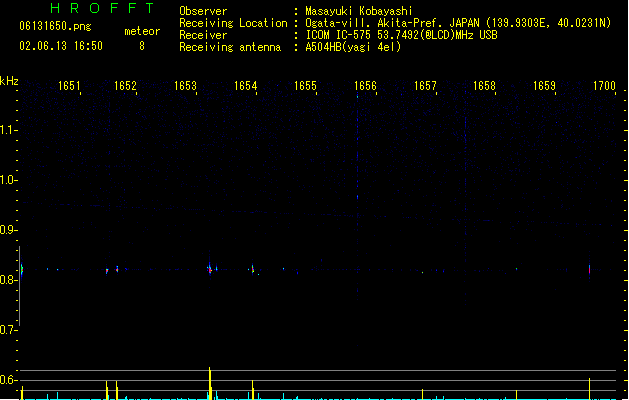Click the 0.6 kHz axis label
Image resolution: width=629 pixels, height=400 pixels.
[x=8, y=380]
